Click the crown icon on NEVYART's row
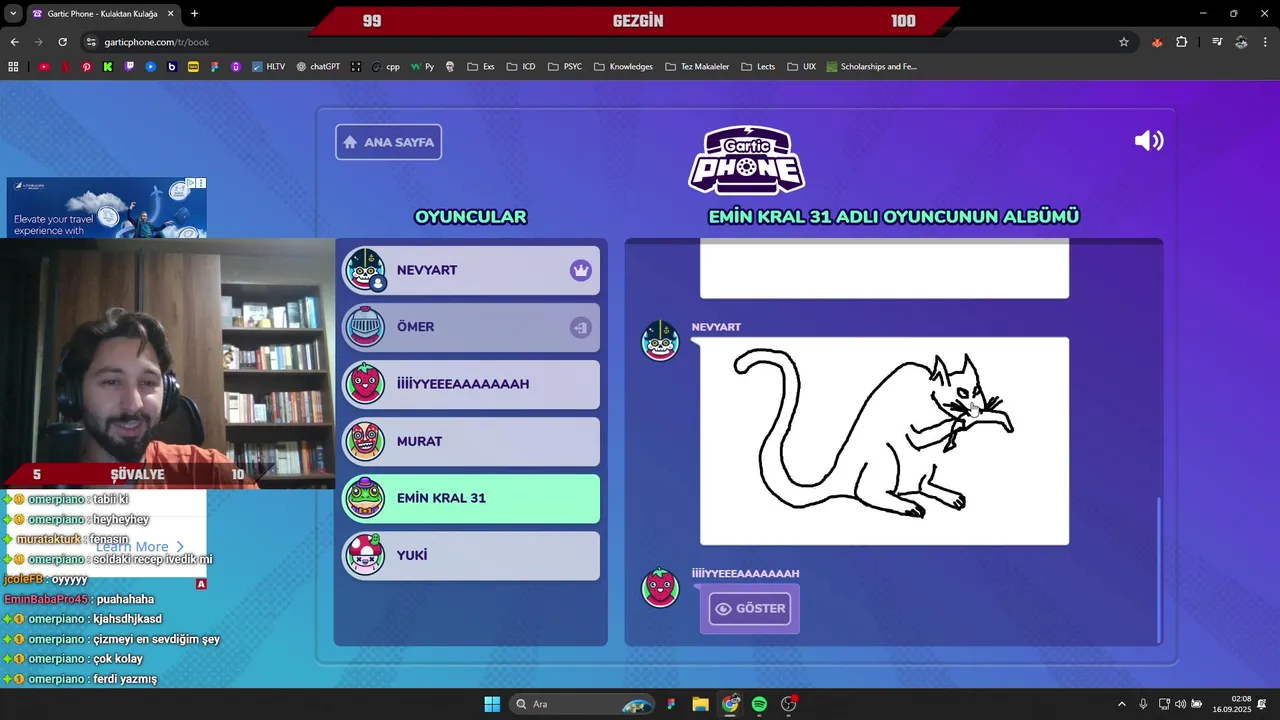 pos(581,270)
